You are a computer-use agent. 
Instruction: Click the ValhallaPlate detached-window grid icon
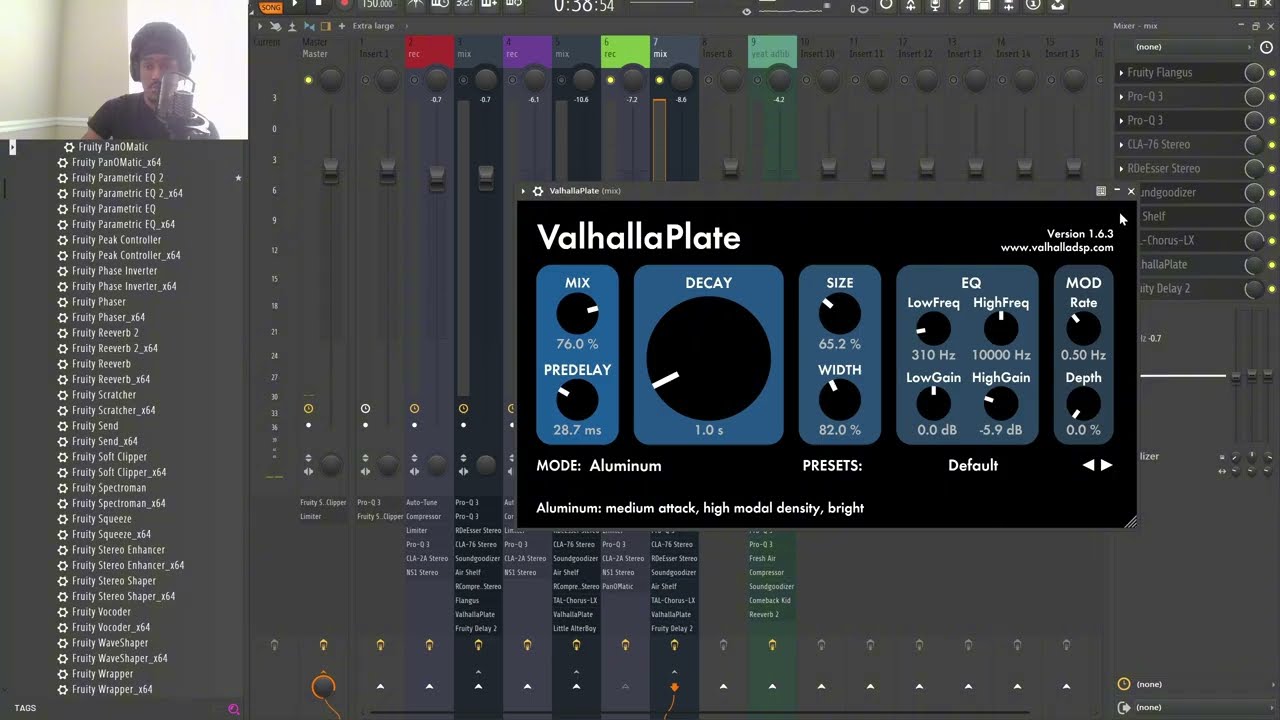pyautogui.click(x=1101, y=191)
